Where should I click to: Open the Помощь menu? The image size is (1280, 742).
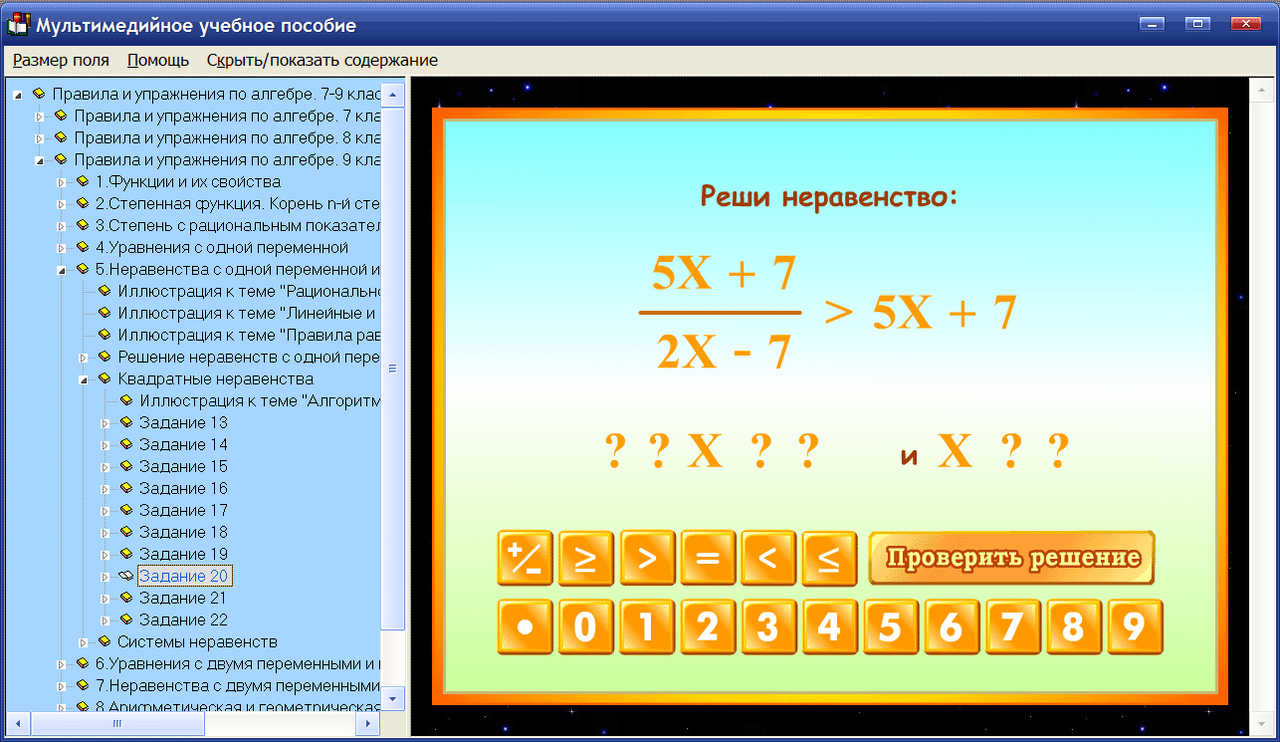point(157,60)
